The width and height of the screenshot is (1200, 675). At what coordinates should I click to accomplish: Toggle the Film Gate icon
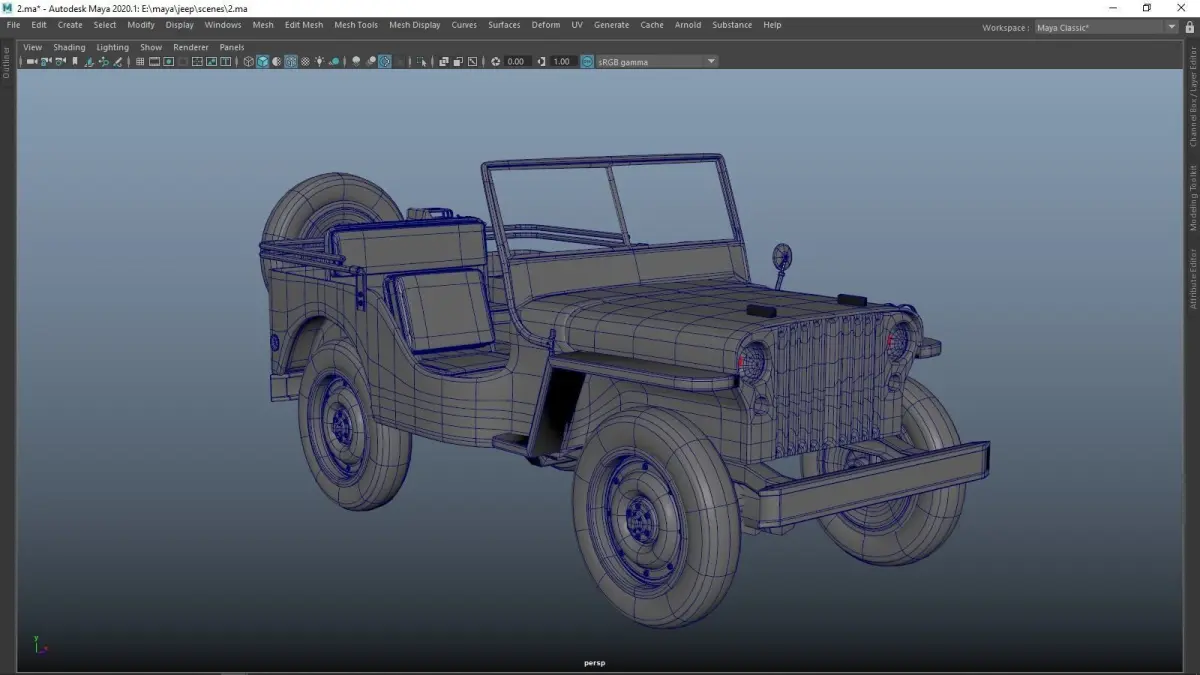[x=154, y=61]
